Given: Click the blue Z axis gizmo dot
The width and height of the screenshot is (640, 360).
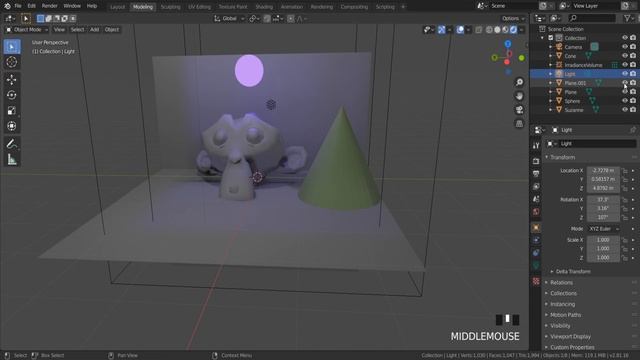Looking at the screenshot, I should (507, 44).
